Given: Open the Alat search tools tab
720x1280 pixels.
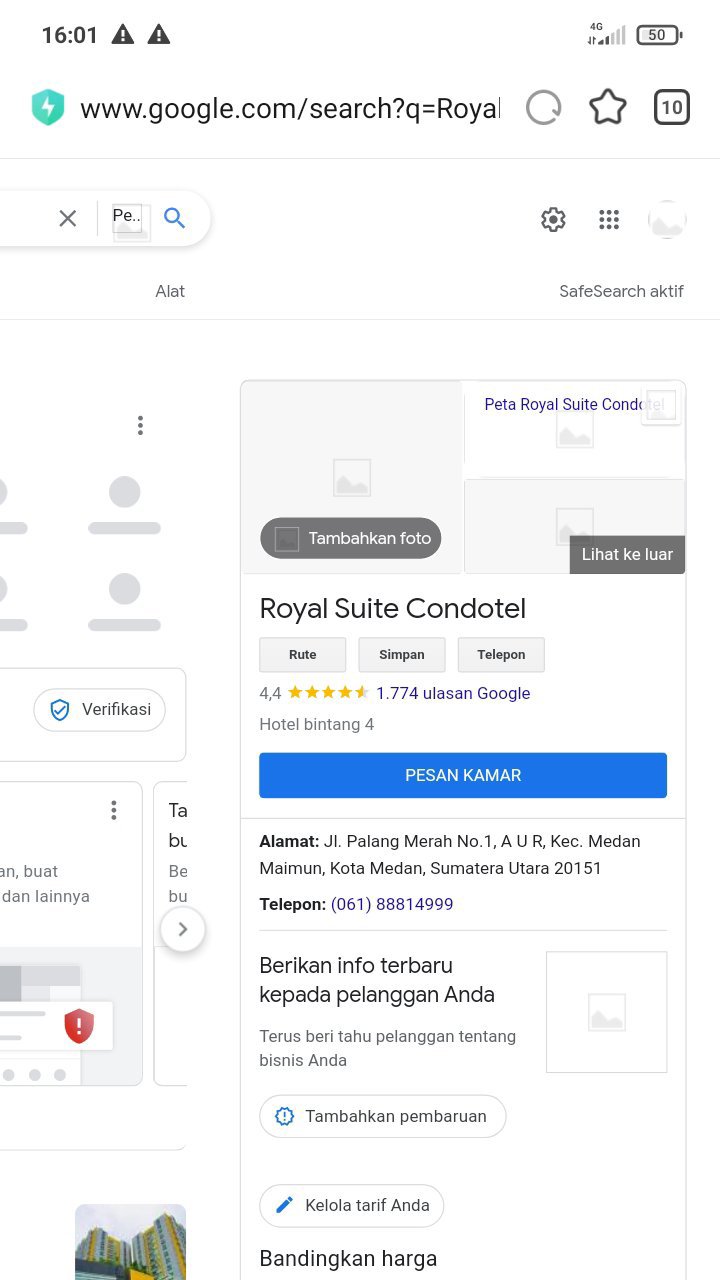Looking at the screenshot, I should [170, 292].
